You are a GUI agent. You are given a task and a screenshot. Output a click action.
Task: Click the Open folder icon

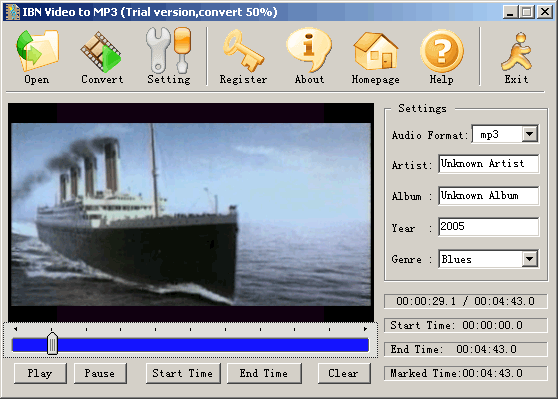pos(37,51)
